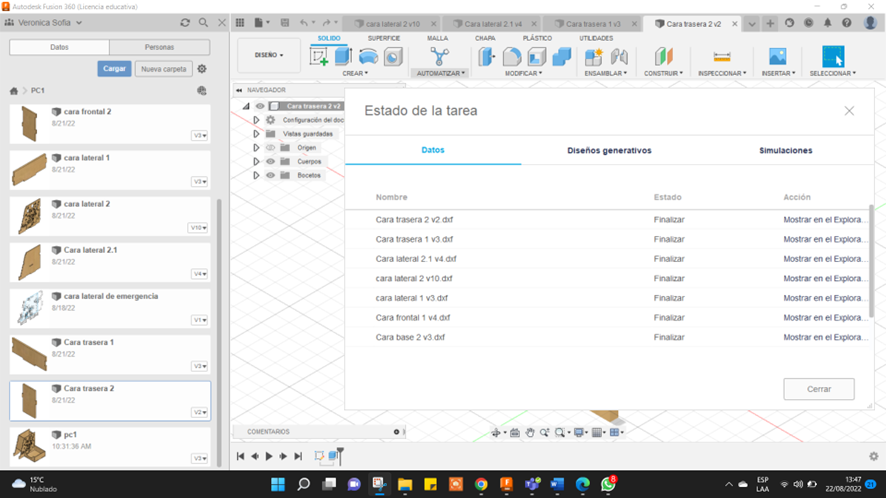Click the Construct plane icon
This screenshot has height=498, width=886.
663,57
